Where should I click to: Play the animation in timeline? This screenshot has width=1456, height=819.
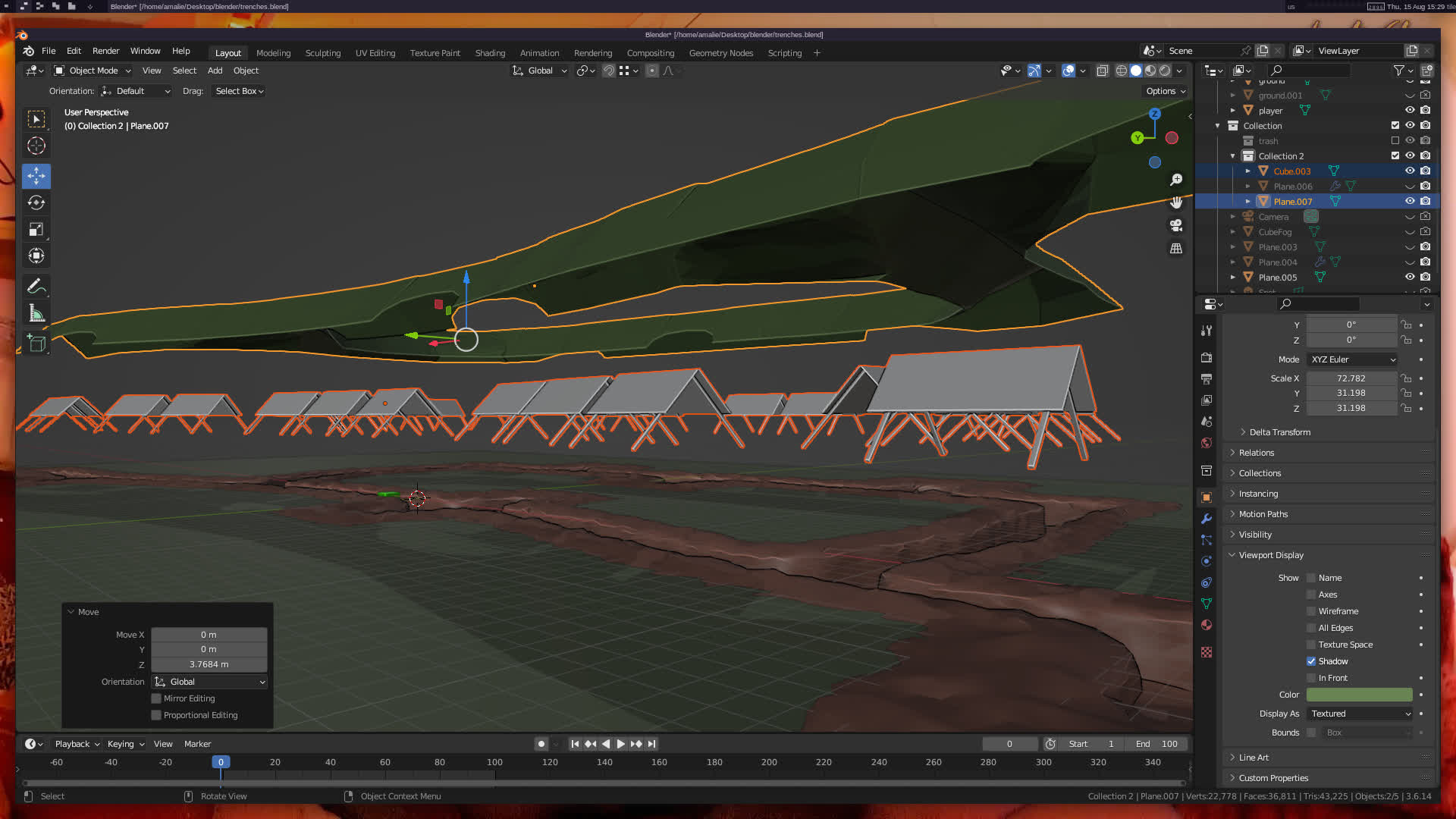coord(620,744)
